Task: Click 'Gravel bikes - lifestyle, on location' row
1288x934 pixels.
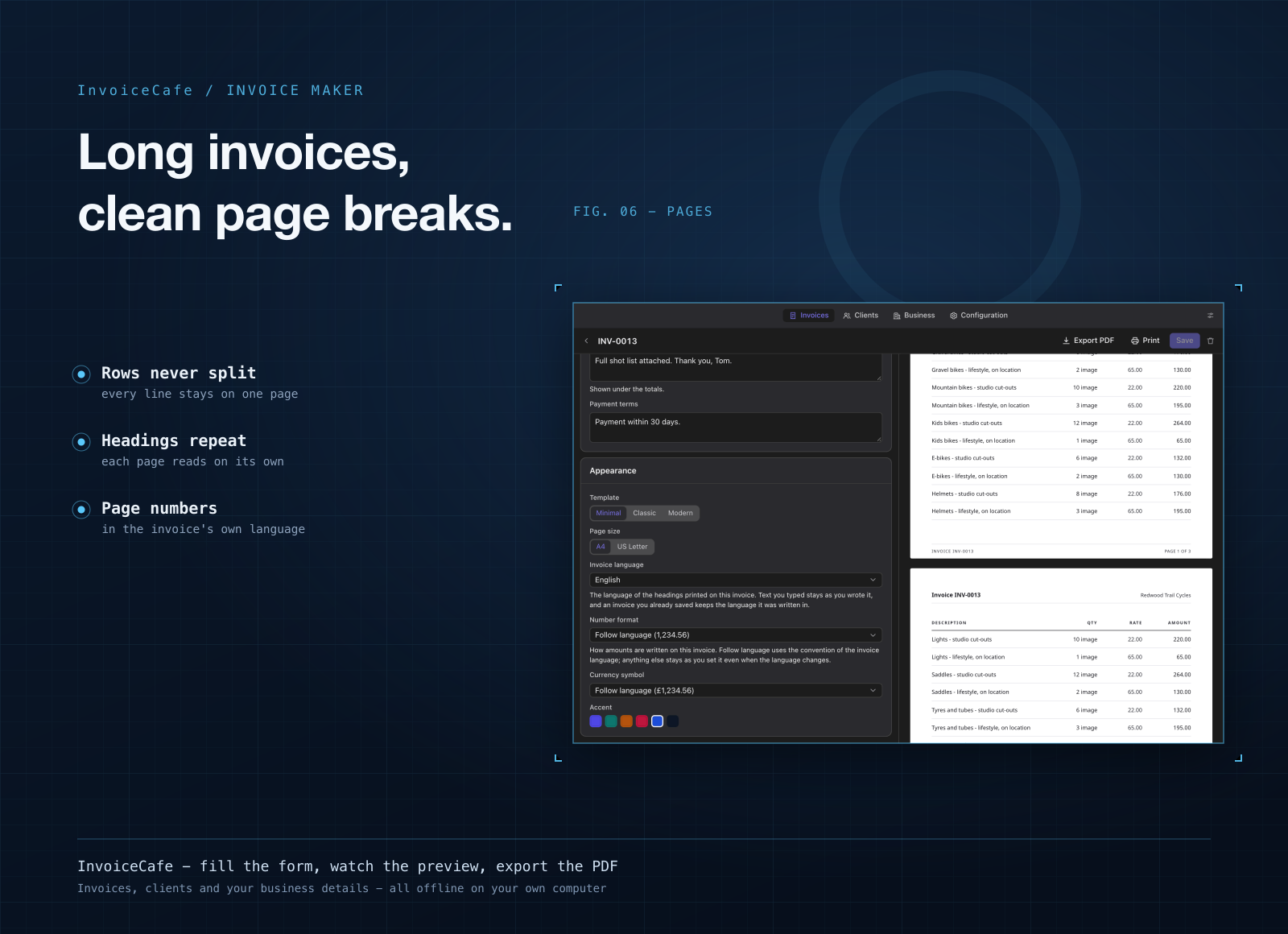Action: pos(1061,370)
